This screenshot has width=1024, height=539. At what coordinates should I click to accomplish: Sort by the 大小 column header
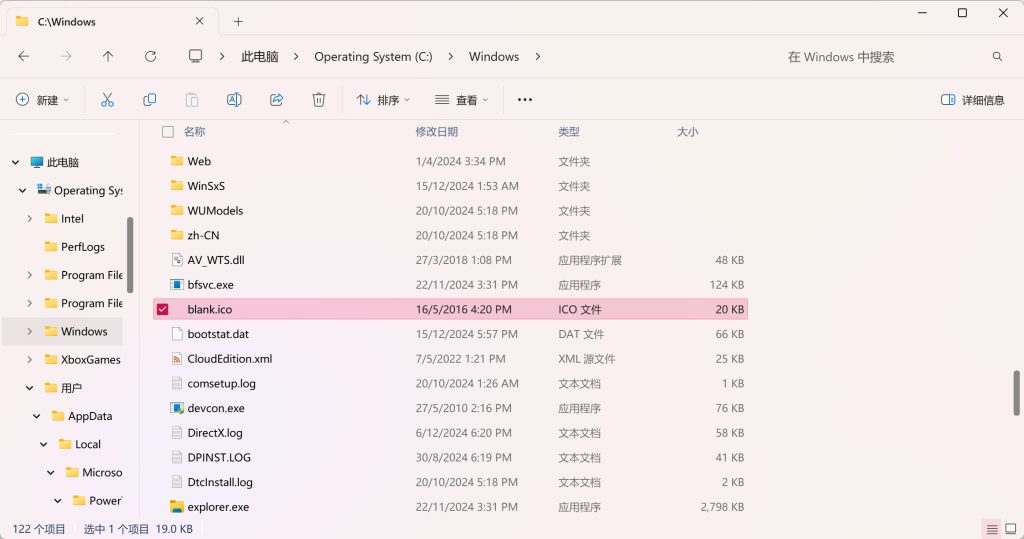(x=687, y=132)
